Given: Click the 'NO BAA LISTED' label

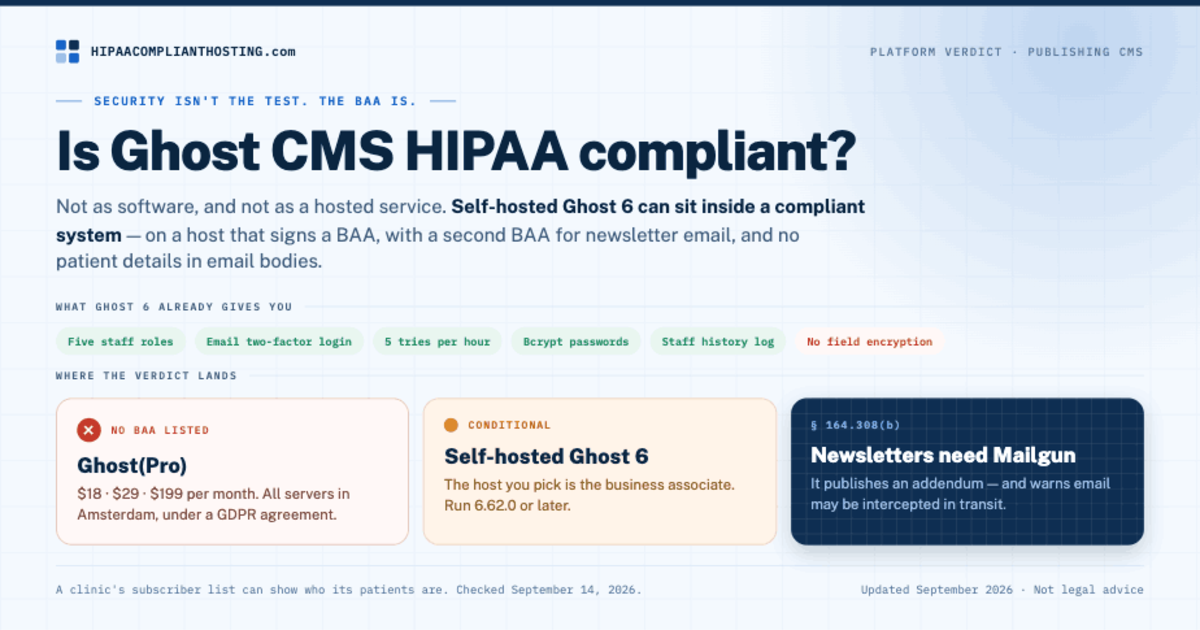Looking at the screenshot, I should (160, 431).
